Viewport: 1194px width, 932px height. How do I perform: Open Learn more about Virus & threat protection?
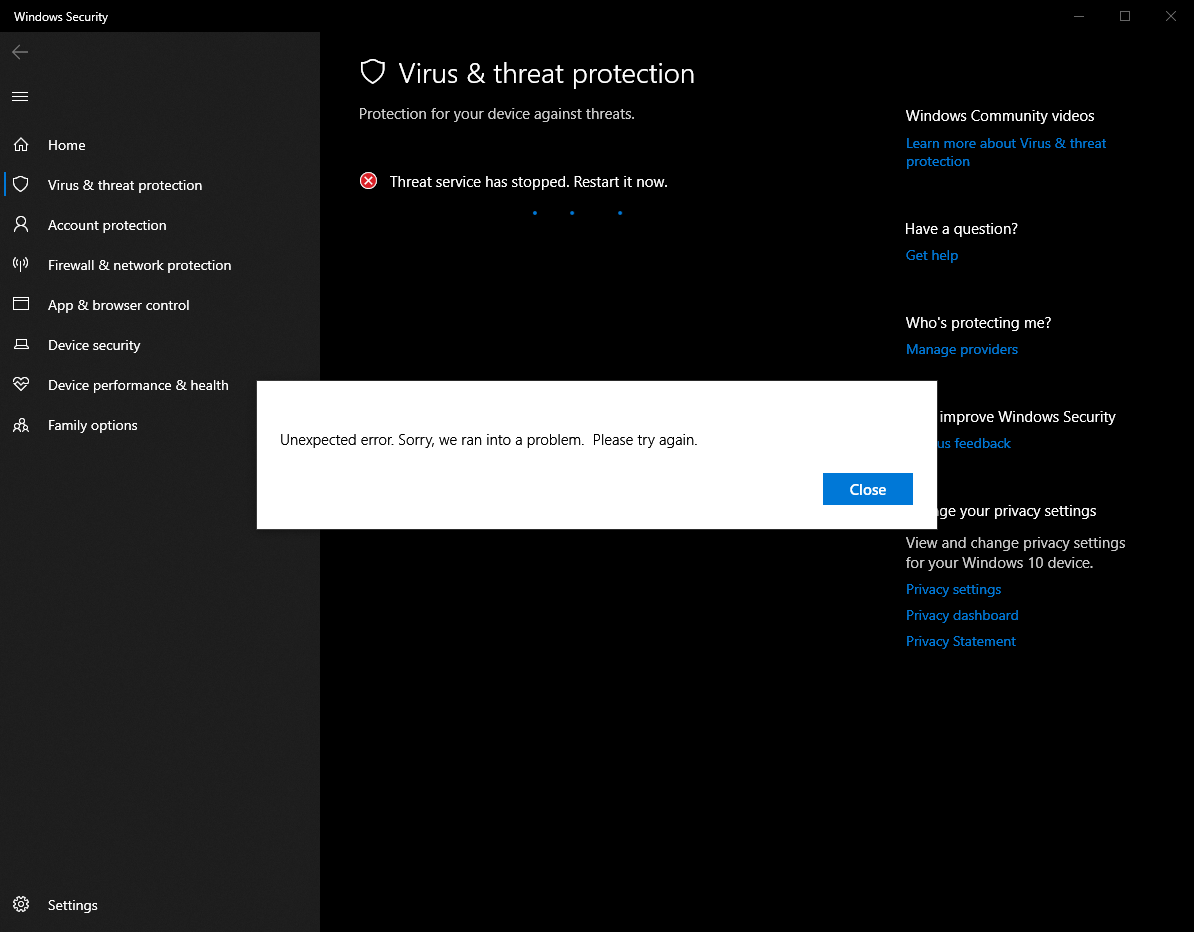point(1005,152)
